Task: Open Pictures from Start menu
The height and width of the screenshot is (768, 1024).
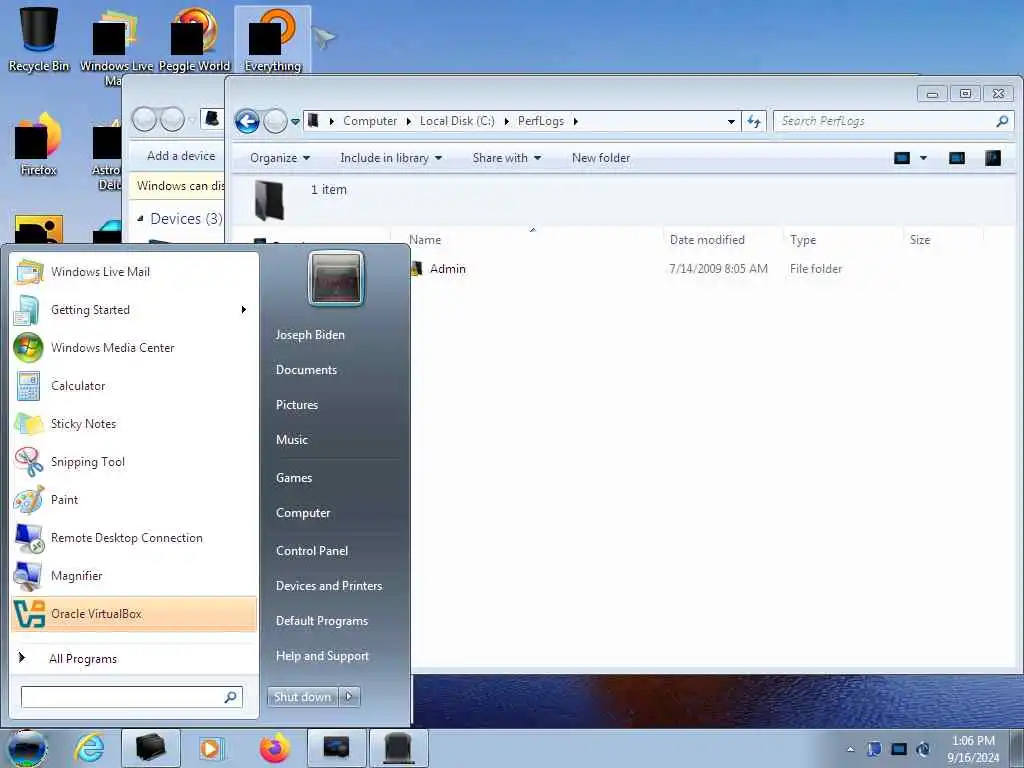Action: pos(297,405)
